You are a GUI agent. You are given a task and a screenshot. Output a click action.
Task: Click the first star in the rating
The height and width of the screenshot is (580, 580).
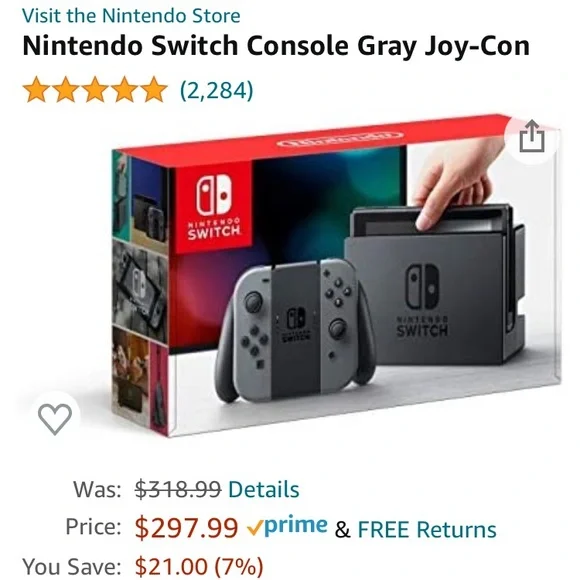point(36,90)
